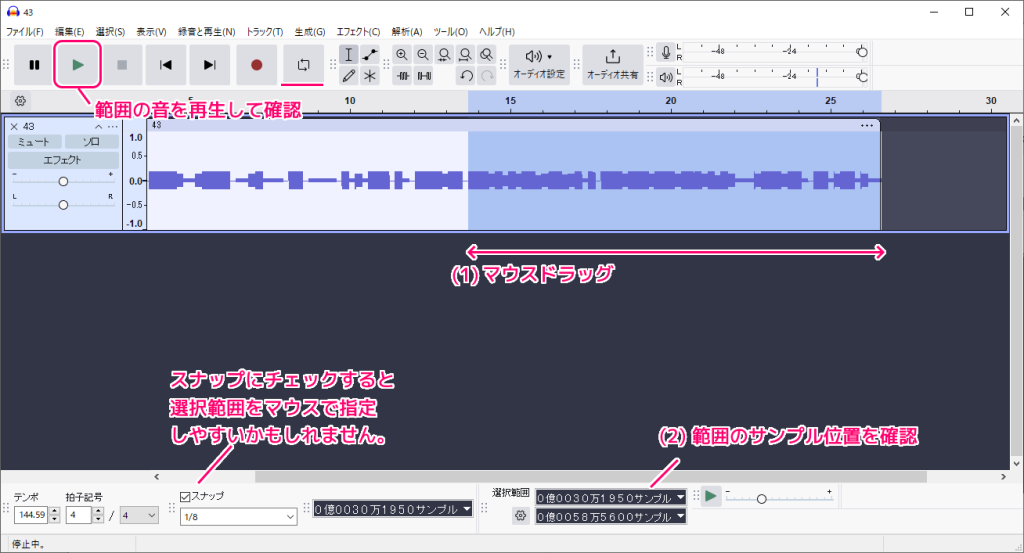Click the Pause playback button
The height and width of the screenshot is (553, 1024).
(x=35, y=65)
